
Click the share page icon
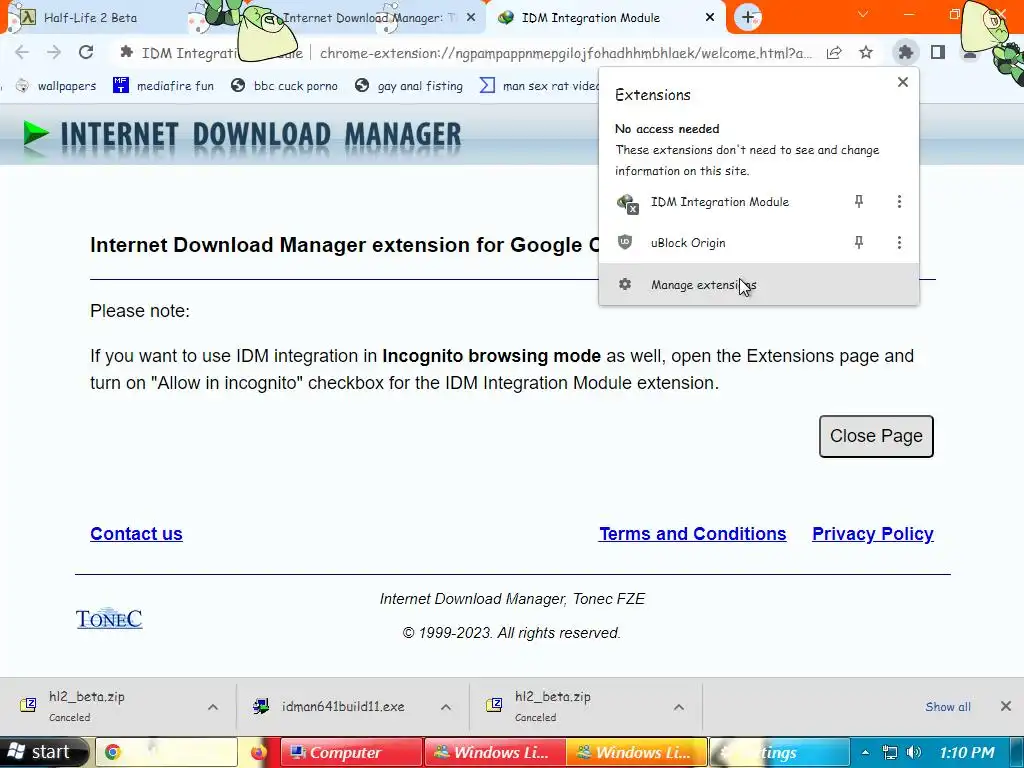click(x=834, y=53)
